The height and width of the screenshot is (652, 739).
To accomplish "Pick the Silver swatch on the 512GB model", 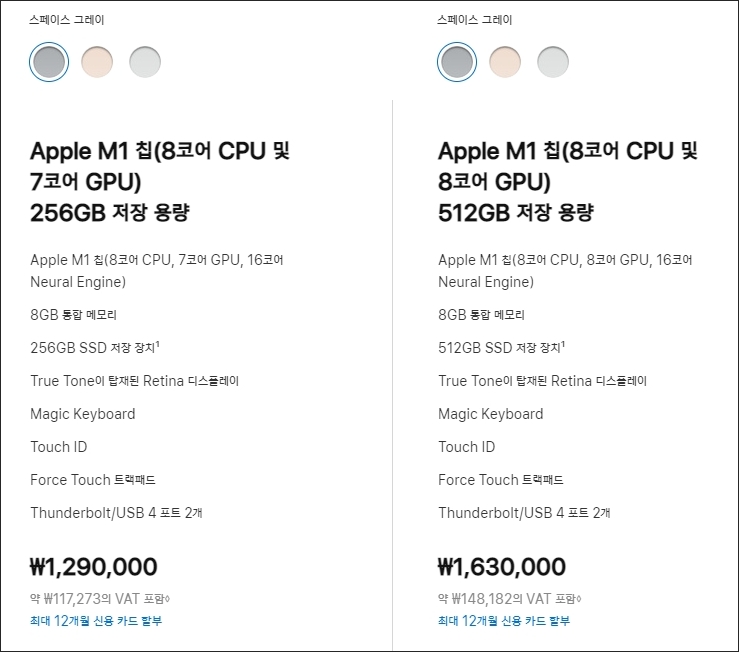I will [x=553, y=62].
